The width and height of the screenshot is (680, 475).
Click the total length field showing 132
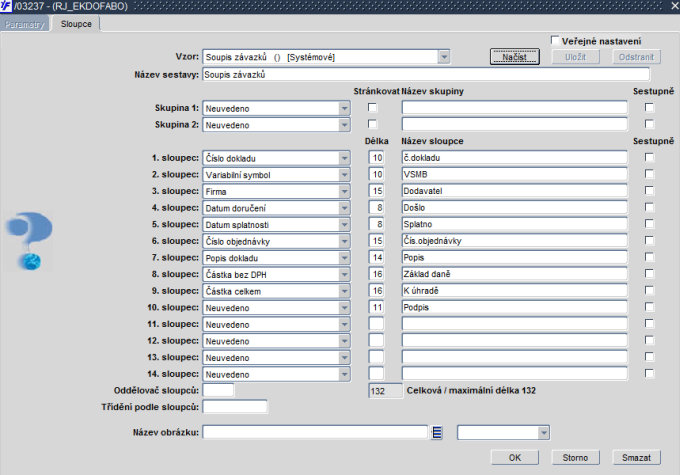pos(385,391)
